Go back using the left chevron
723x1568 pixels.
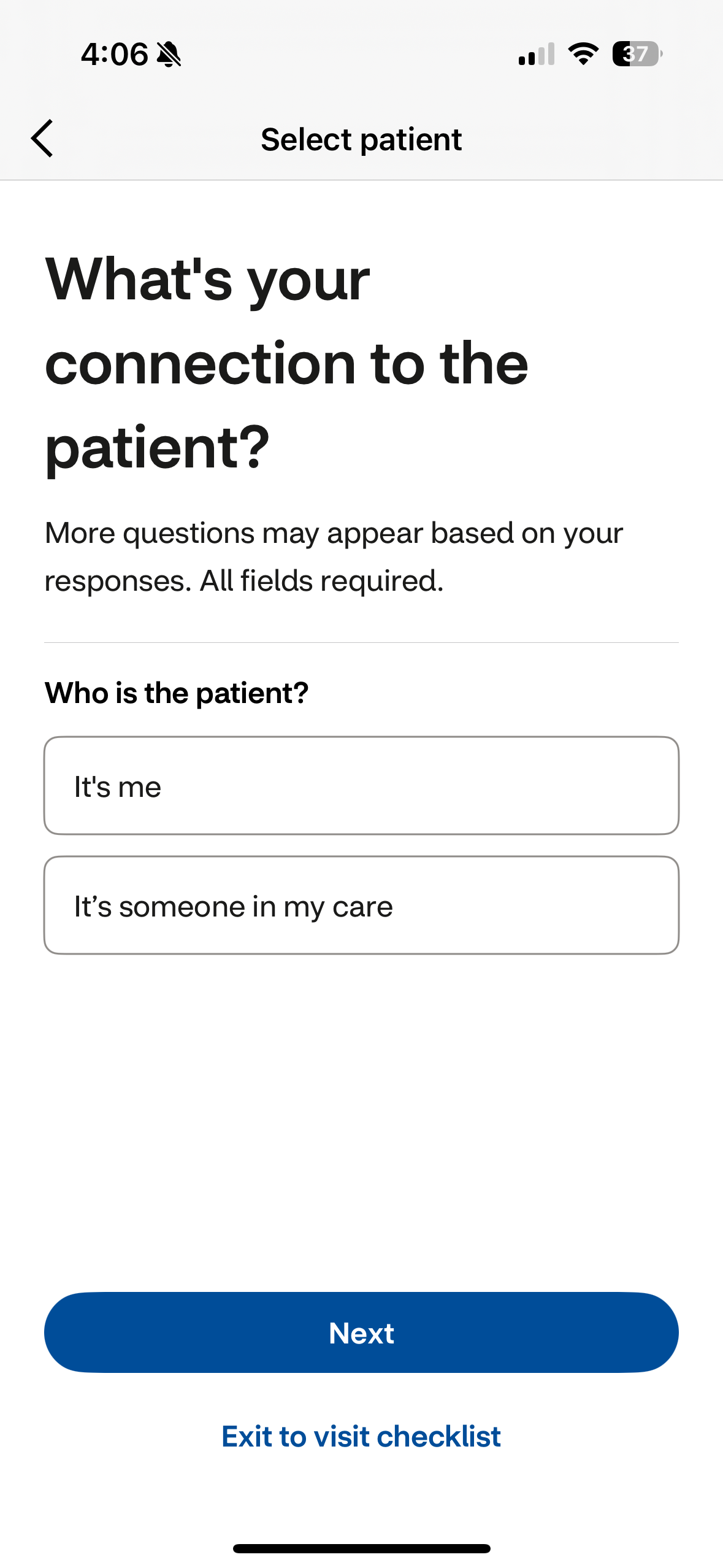(x=42, y=139)
